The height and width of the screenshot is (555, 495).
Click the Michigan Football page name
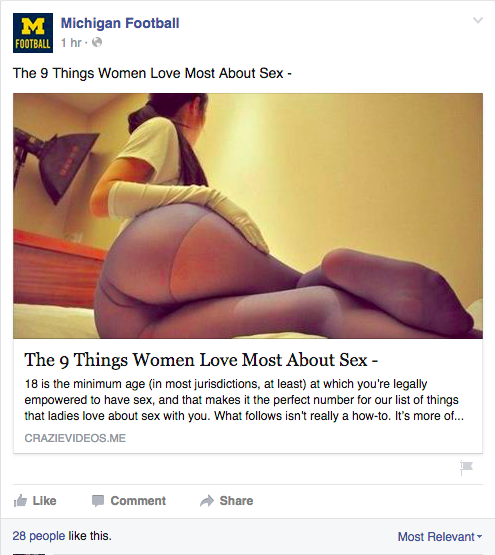coord(120,23)
